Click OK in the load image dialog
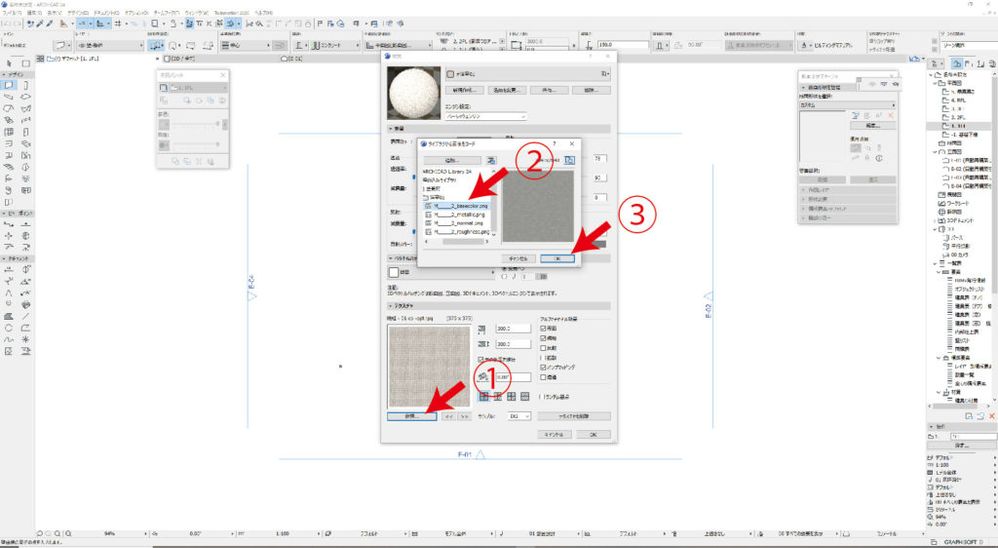This screenshot has width=998, height=548. point(558,258)
